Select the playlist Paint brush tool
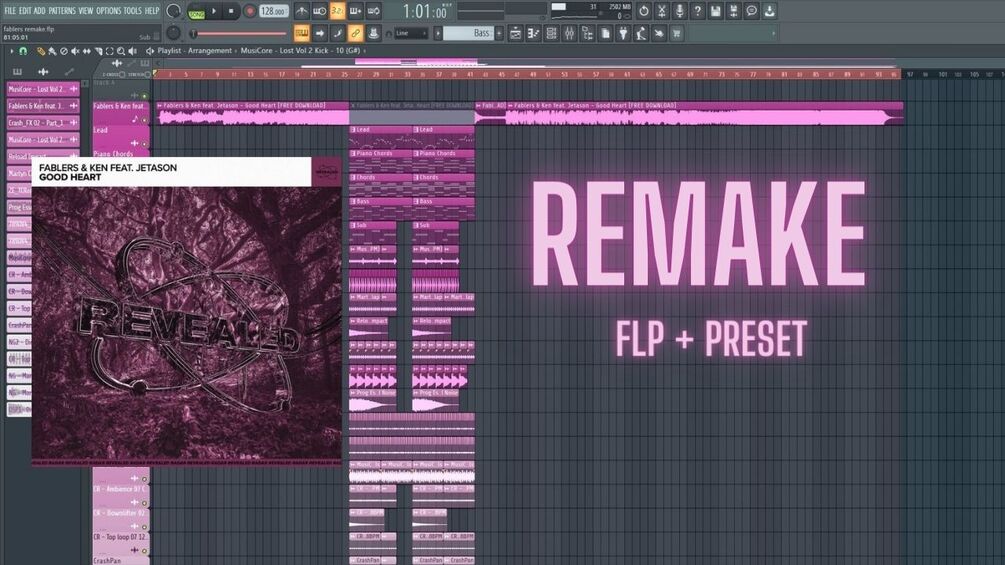 [52, 51]
